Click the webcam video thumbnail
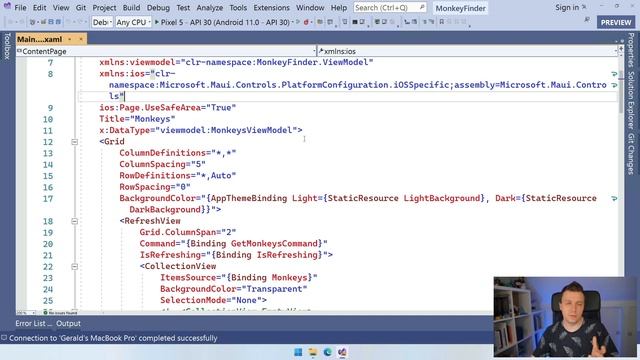Image resolution: width=640 pixels, height=360 pixels. click(x=565, y=317)
